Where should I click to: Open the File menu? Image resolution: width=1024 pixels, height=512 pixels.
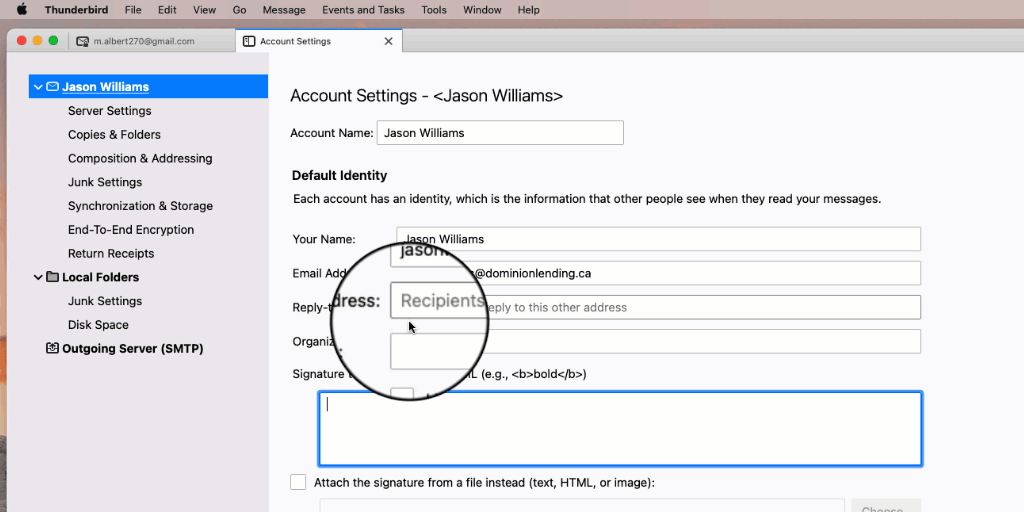[133, 10]
